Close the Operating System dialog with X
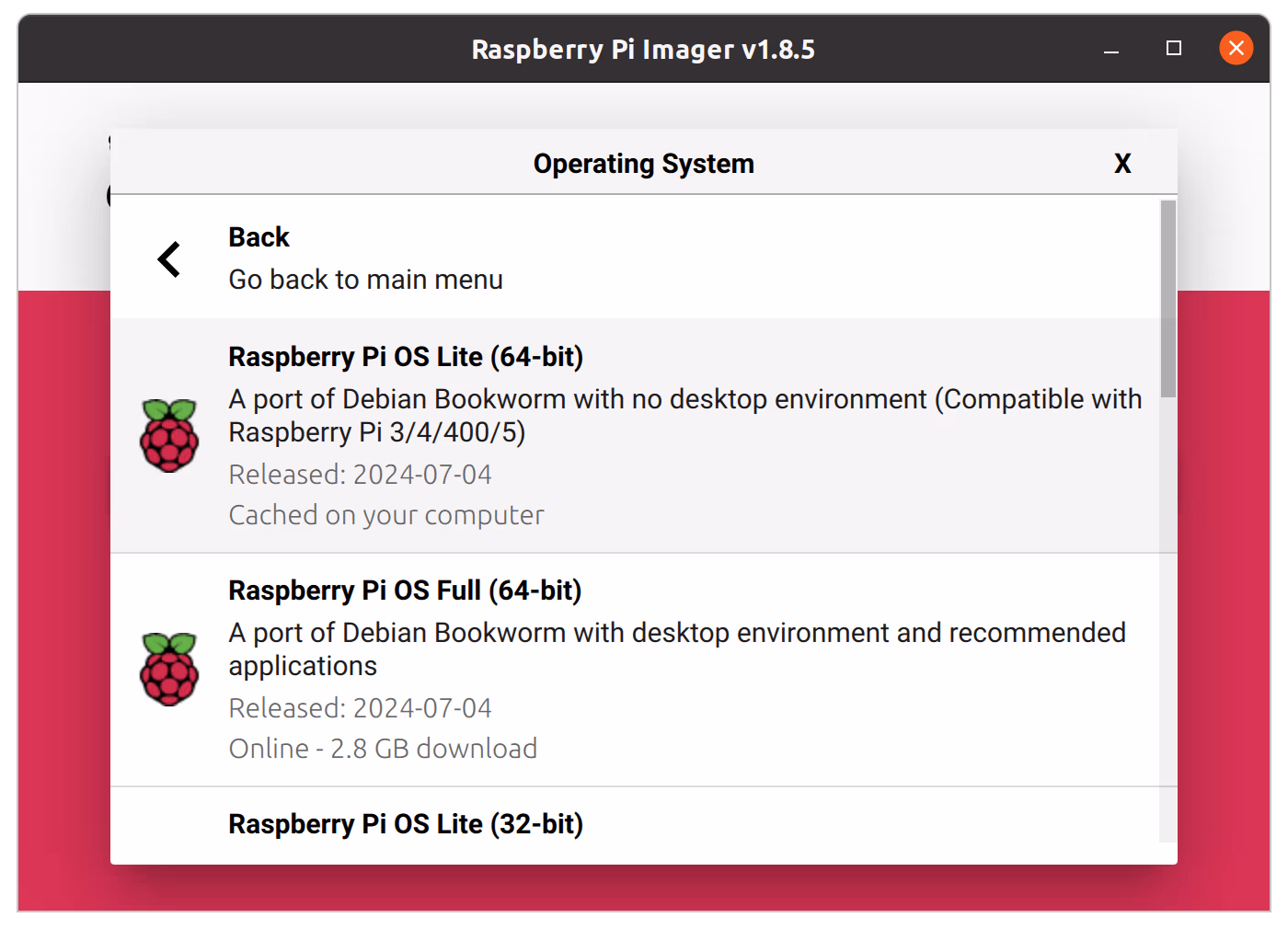 (x=1122, y=164)
